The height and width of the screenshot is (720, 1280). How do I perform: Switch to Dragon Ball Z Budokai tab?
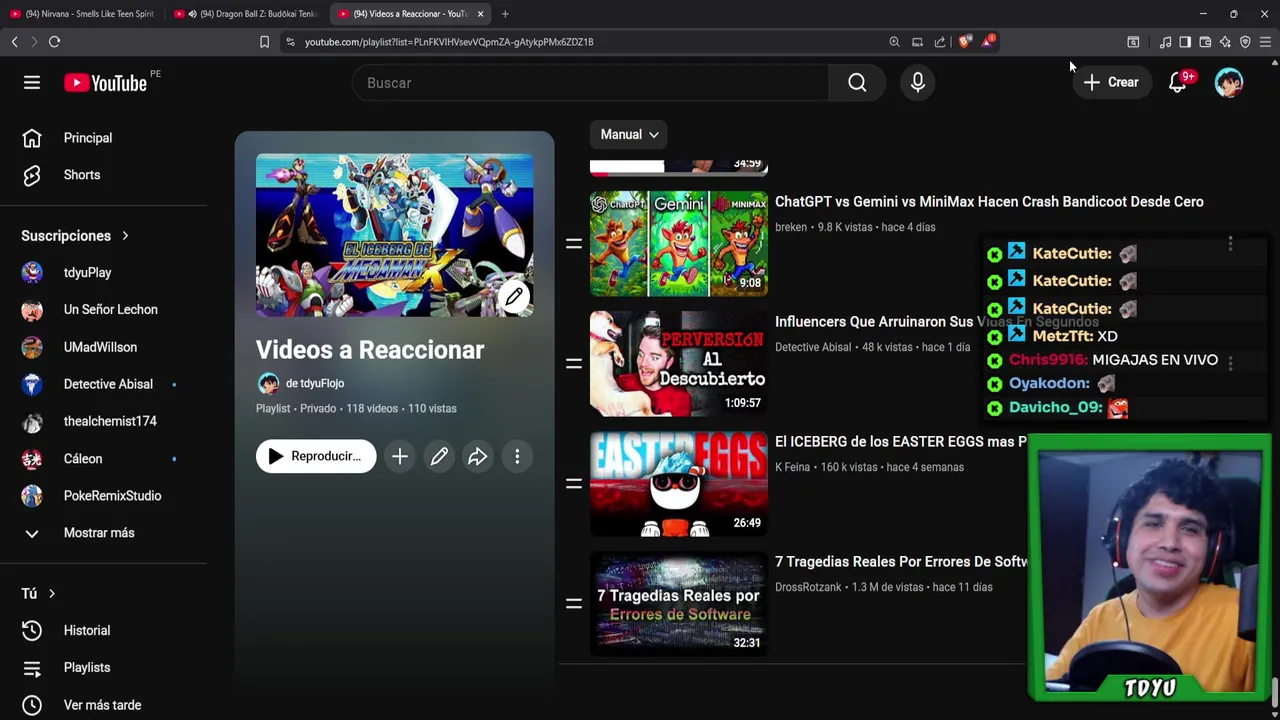pos(247,14)
